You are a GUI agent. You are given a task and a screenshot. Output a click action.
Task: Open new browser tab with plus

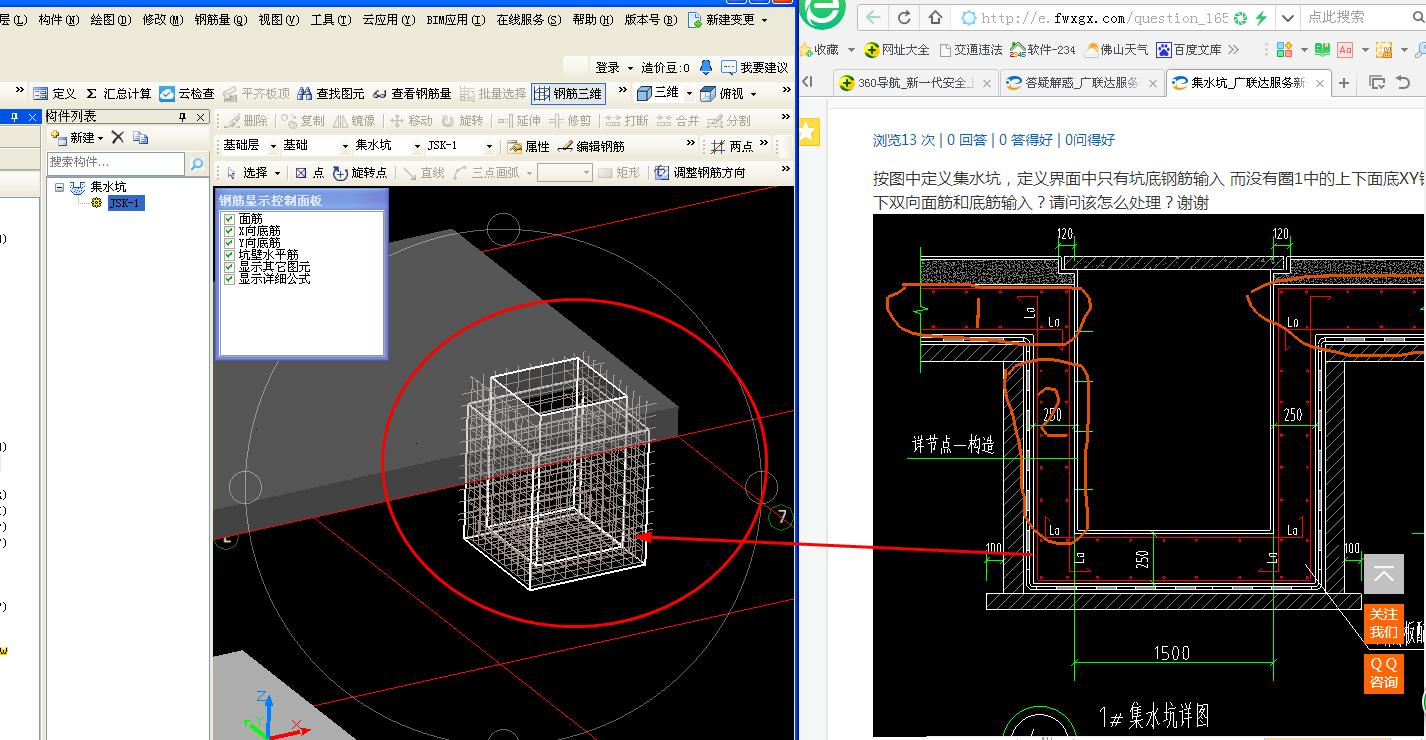[x=1344, y=82]
